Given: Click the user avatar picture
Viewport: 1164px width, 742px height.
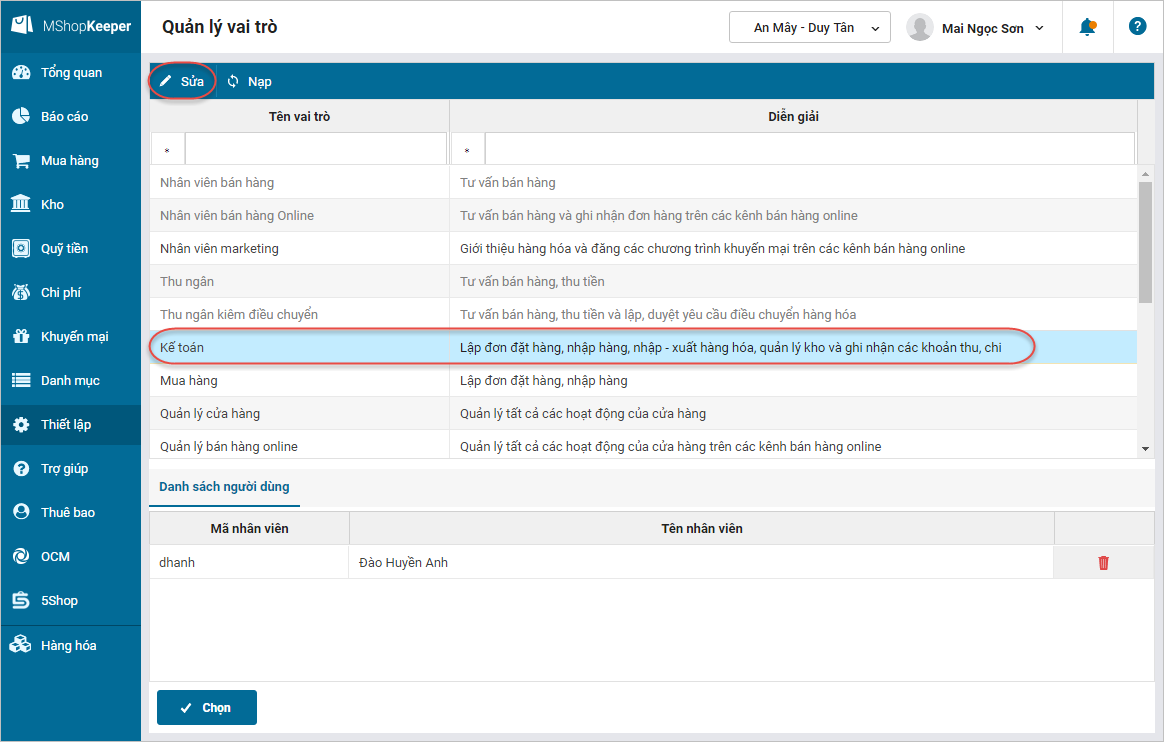Looking at the screenshot, I should [x=920, y=27].
